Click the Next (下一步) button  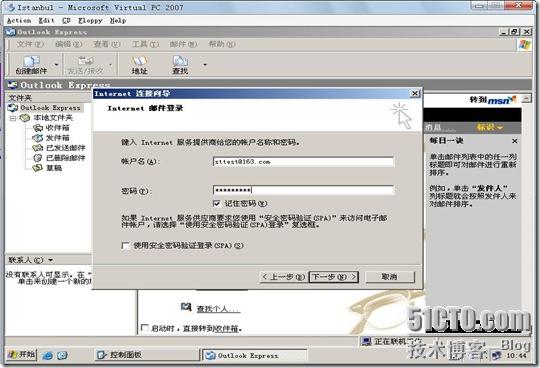334,277
